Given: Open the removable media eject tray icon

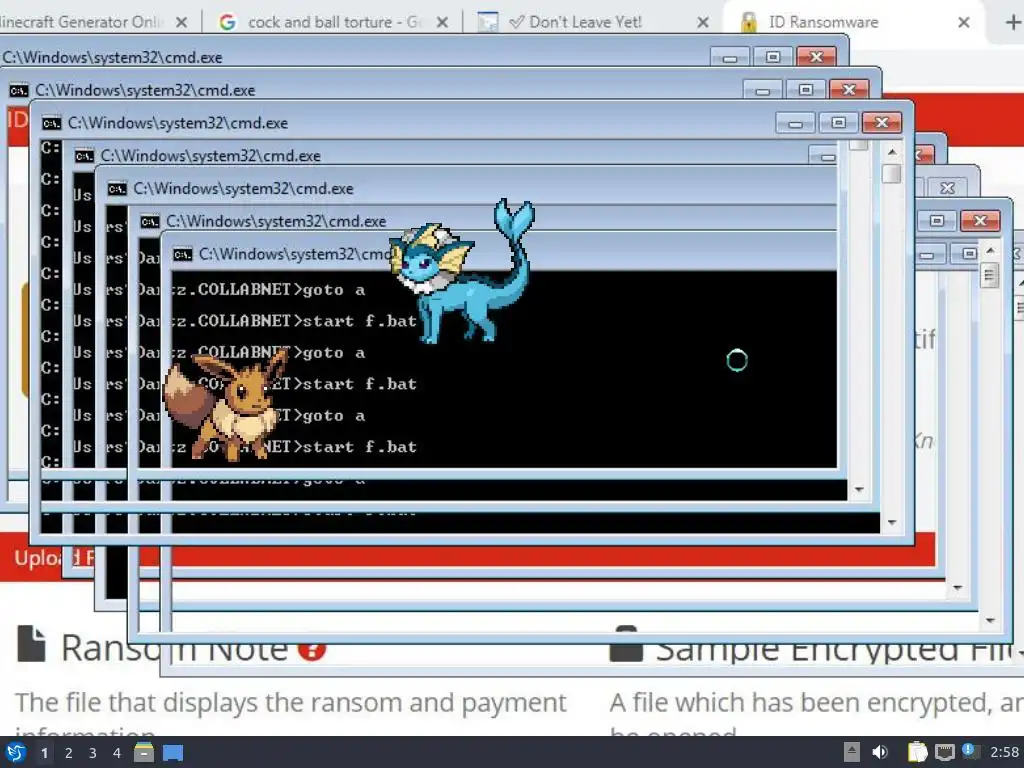Looking at the screenshot, I should coord(852,752).
